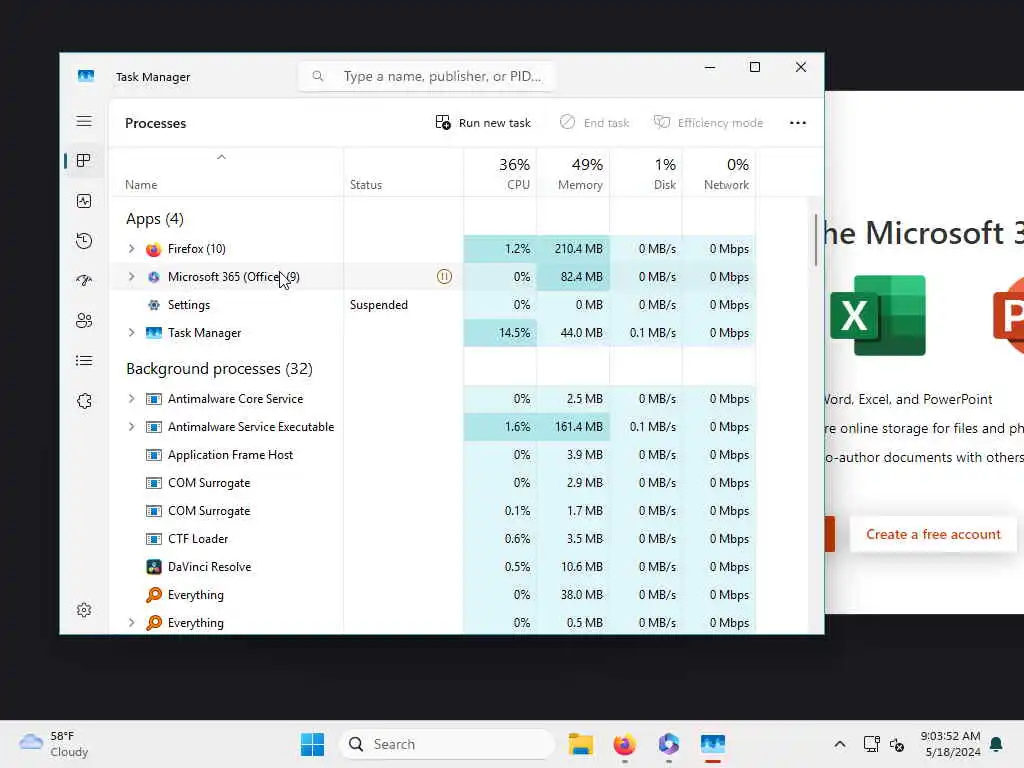
Task: Click the Settings process gear icon
Action: 153,305
